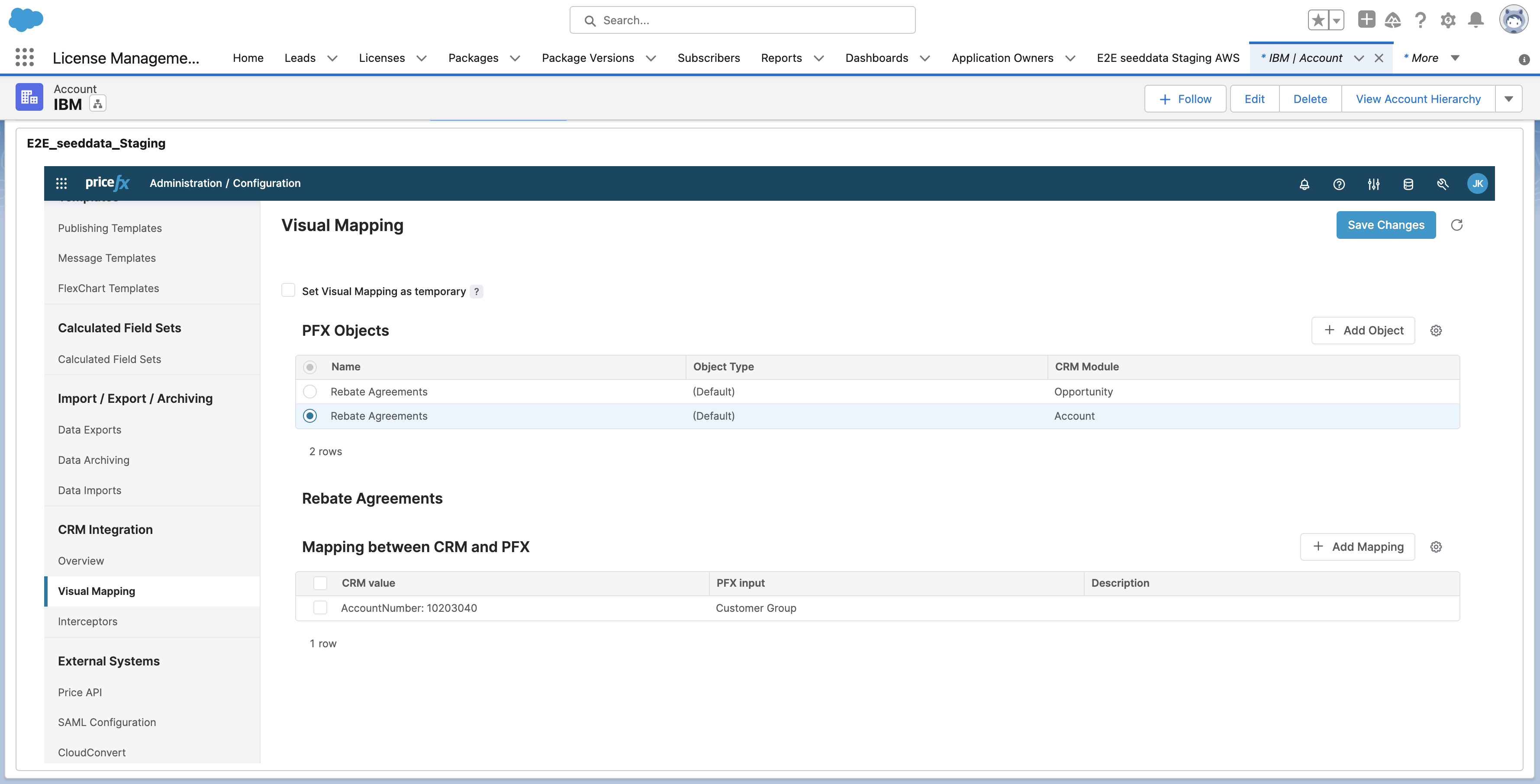The width and height of the screenshot is (1540, 784).
Task: Click the Pricefx database icon
Action: 1408,184
